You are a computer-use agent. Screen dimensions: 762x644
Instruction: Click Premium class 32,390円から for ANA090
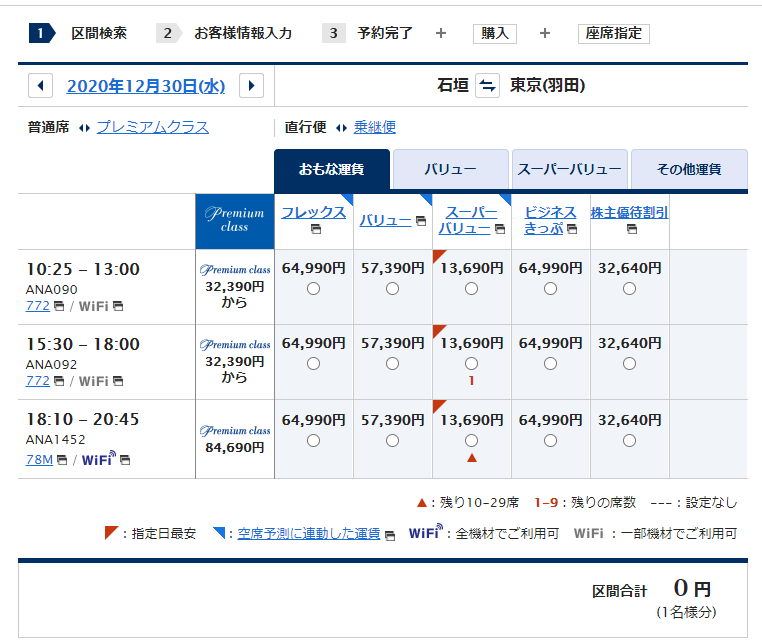pos(235,287)
